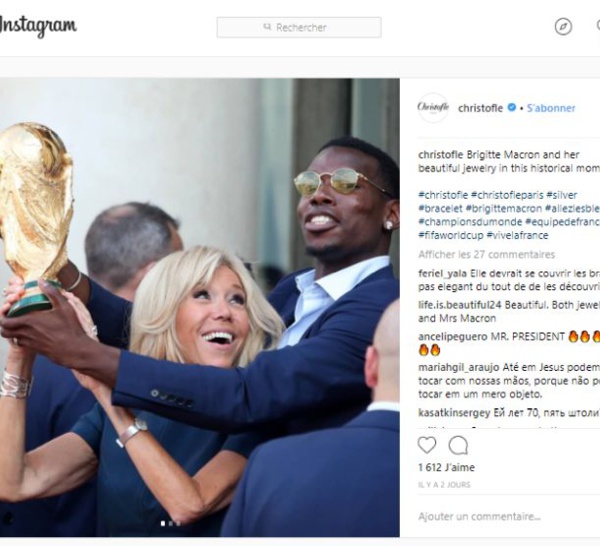Open the #fifaworldcup hashtag
Image resolution: width=600 pixels, height=546 pixels.
[451, 235]
